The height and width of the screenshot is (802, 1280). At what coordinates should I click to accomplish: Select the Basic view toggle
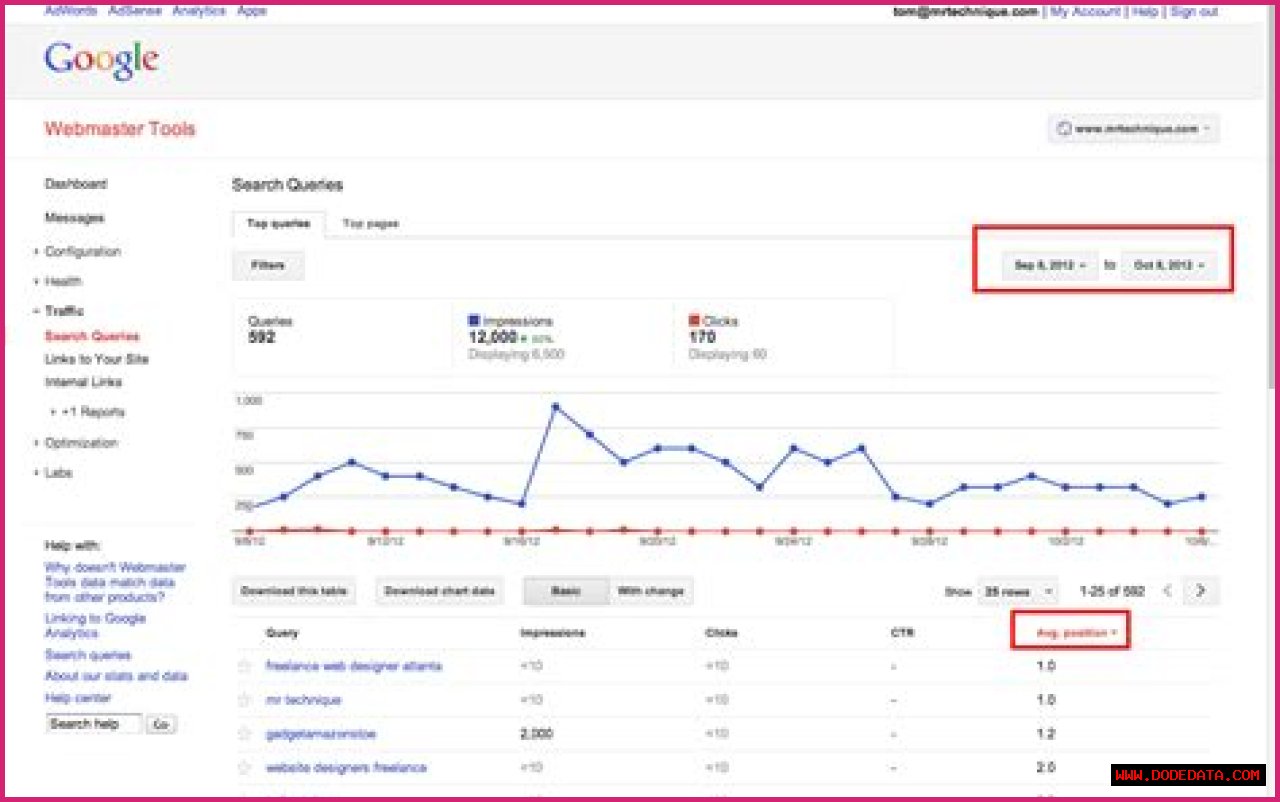pos(566,591)
